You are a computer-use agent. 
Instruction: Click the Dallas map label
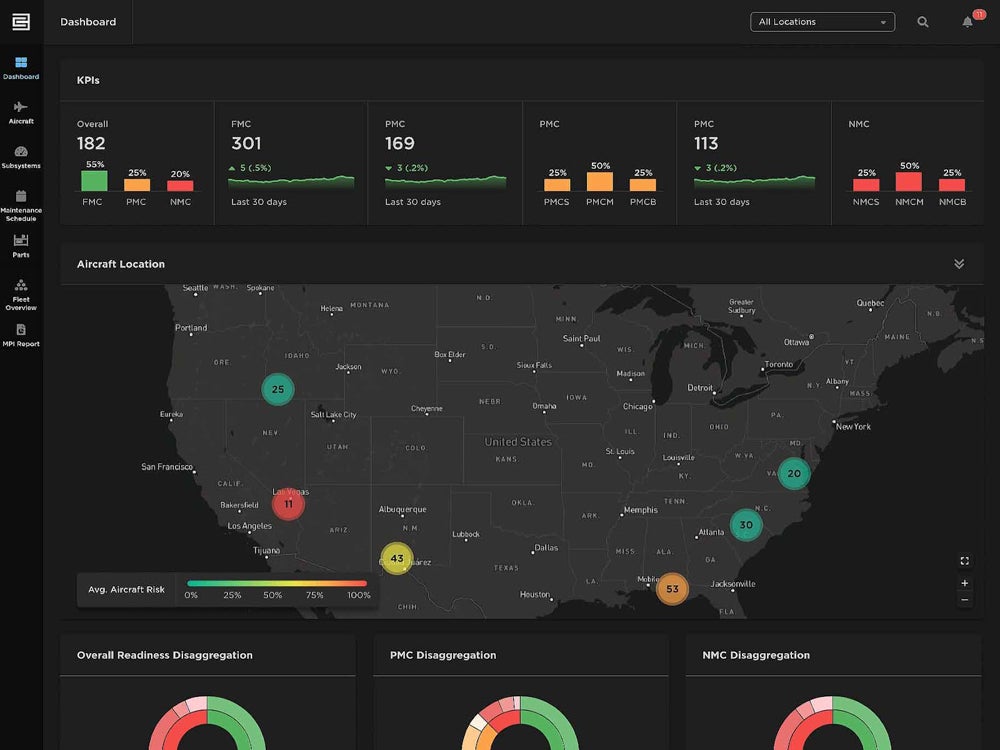(x=546, y=548)
